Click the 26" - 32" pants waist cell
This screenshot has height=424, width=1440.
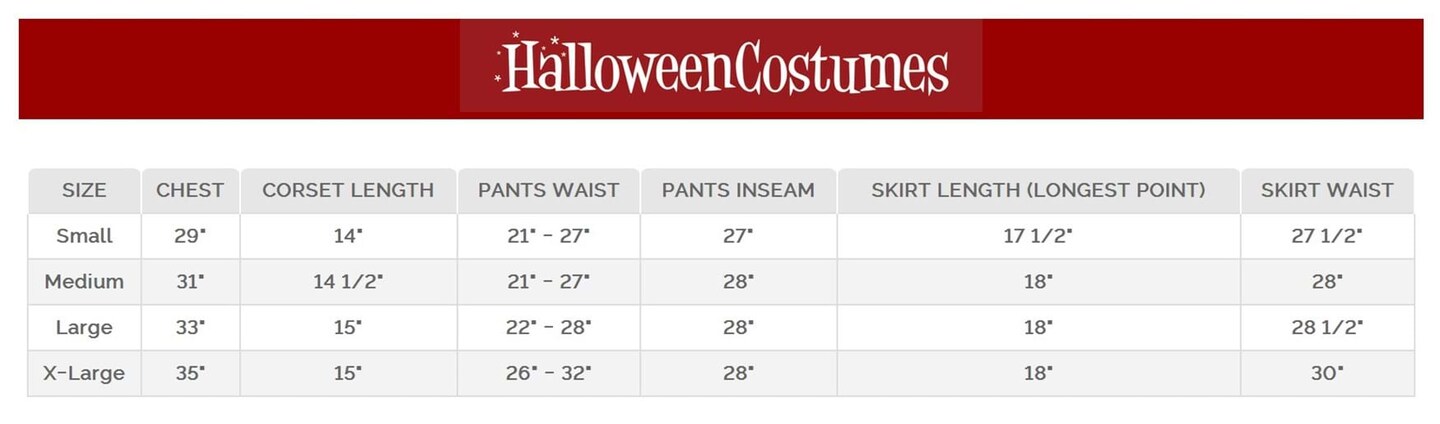point(548,374)
